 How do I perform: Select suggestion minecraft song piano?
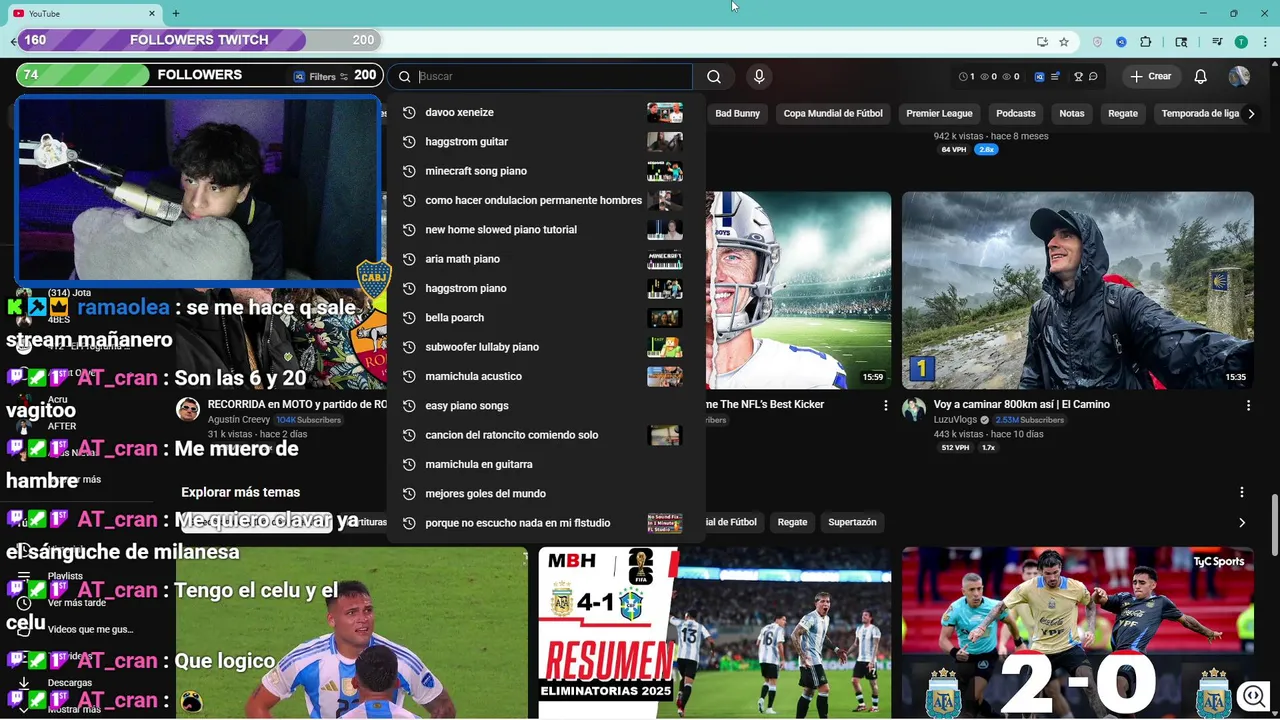[x=546, y=171]
